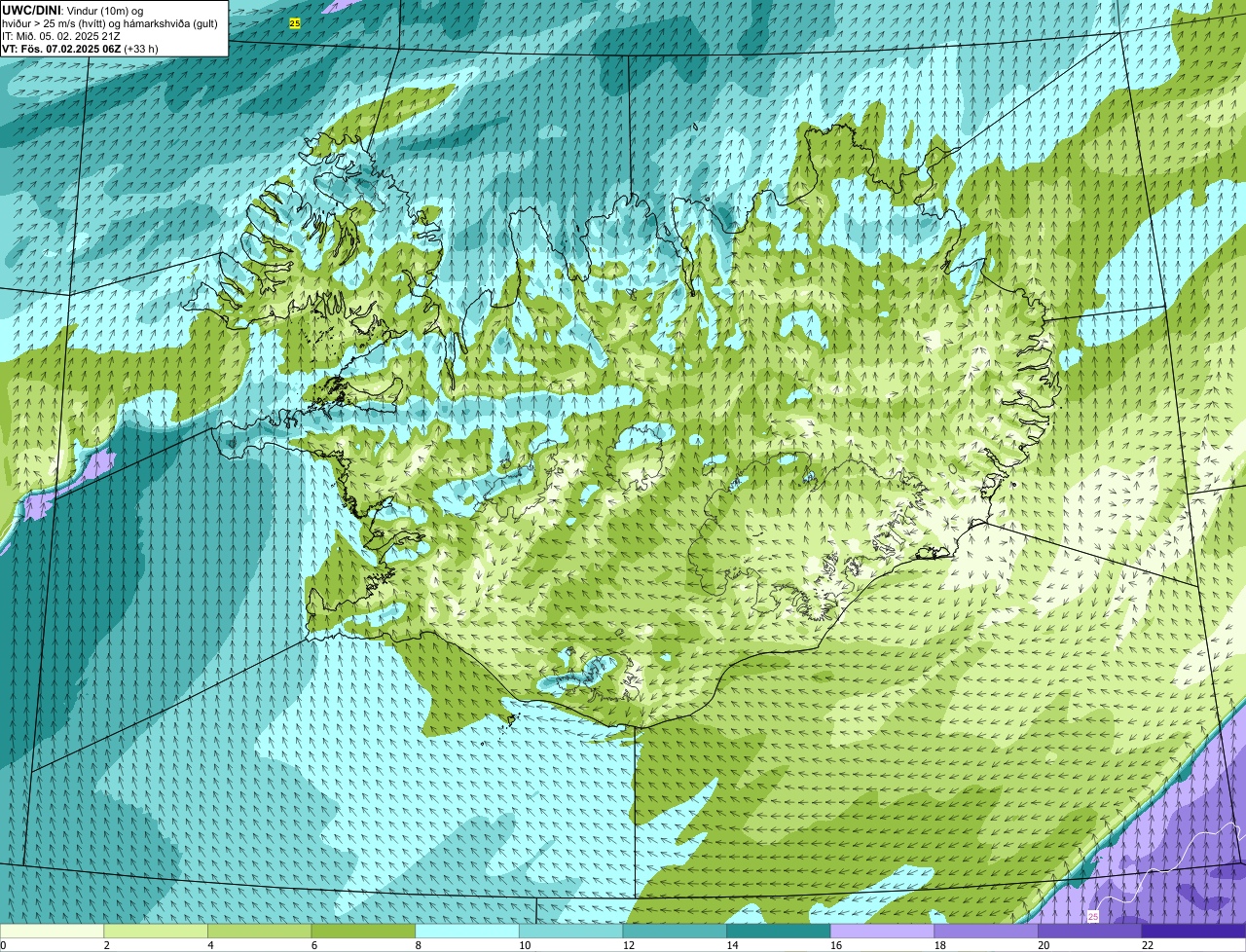Image resolution: width=1246 pixels, height=952 pixels.
Task: Click the "18" tick label on the scale
Action: [940, 945]
